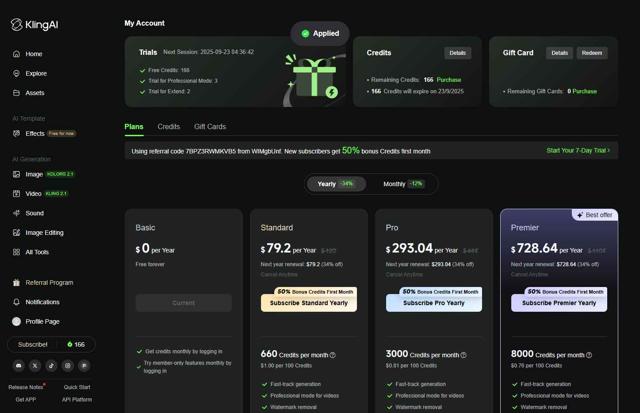Screen dimensions: 640x413
Task: Open the Sound generation icon
Action: click(16, 213)
